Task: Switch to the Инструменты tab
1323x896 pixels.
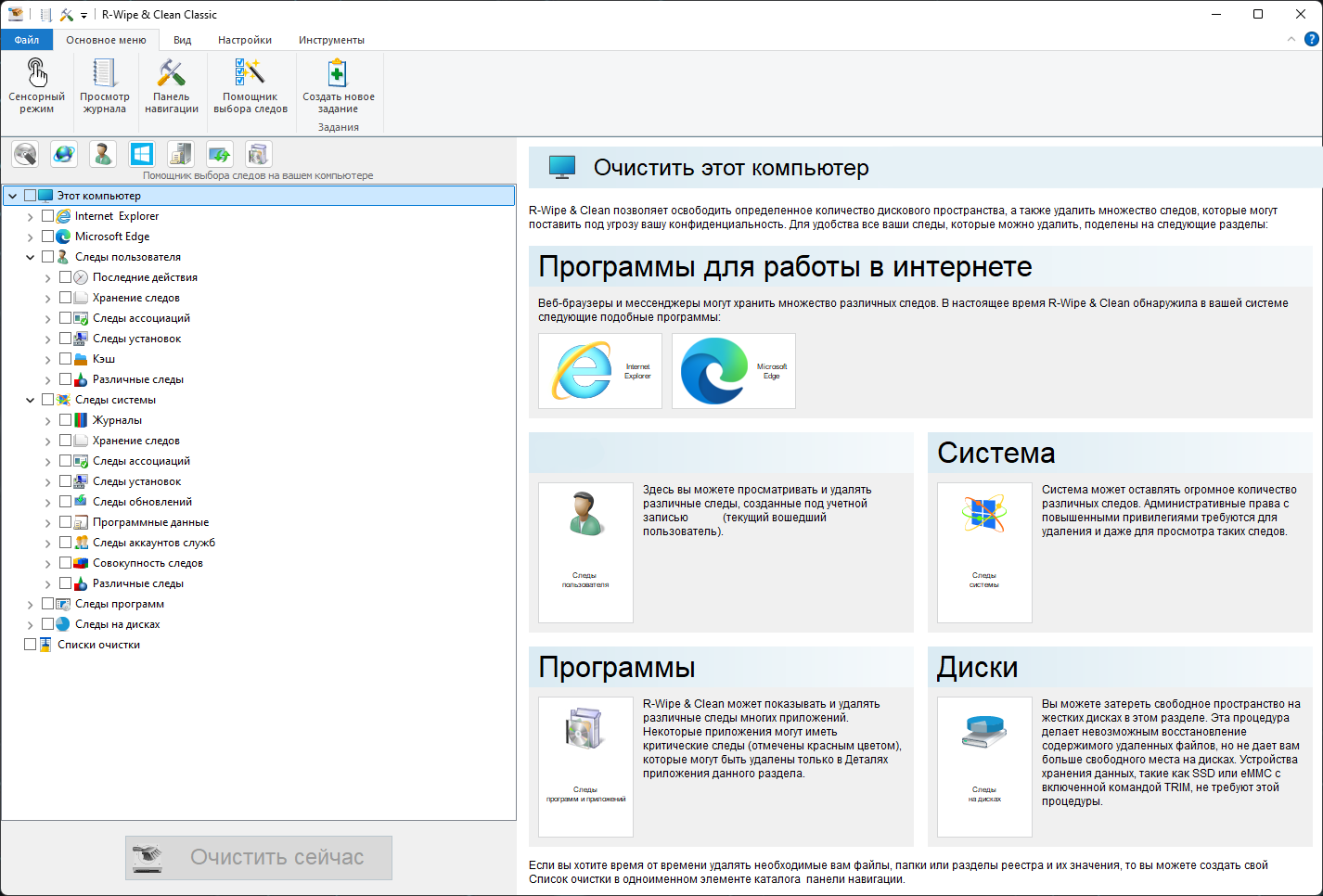Action: (x=331, y=40)
